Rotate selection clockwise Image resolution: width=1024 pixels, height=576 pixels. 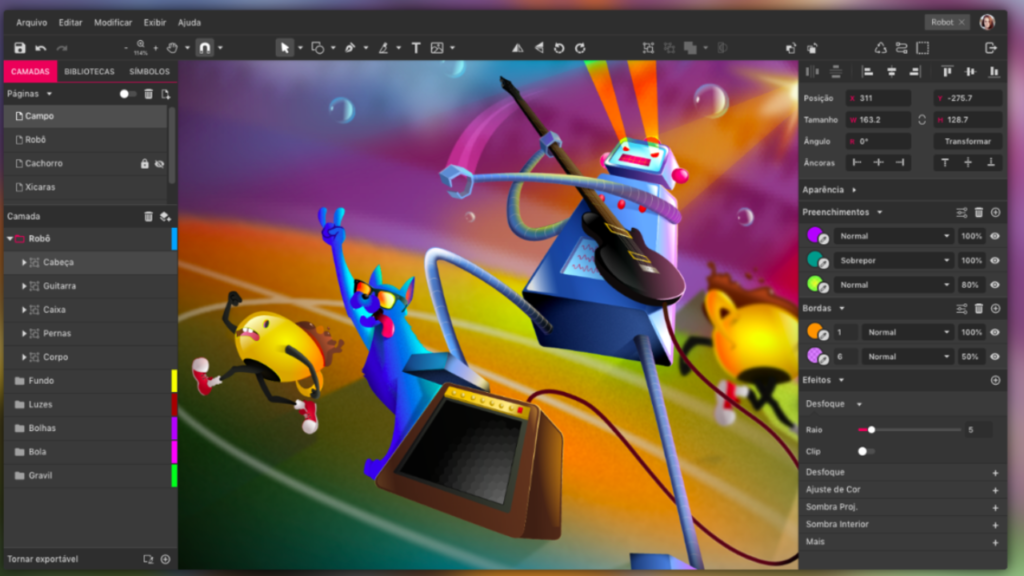click(580, 48)
